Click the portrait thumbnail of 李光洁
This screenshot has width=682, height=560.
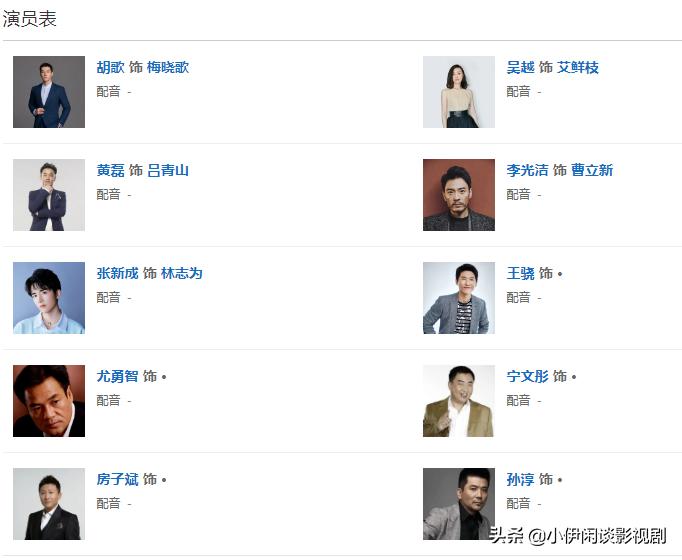pyautogui.click(x=459, y=195)
